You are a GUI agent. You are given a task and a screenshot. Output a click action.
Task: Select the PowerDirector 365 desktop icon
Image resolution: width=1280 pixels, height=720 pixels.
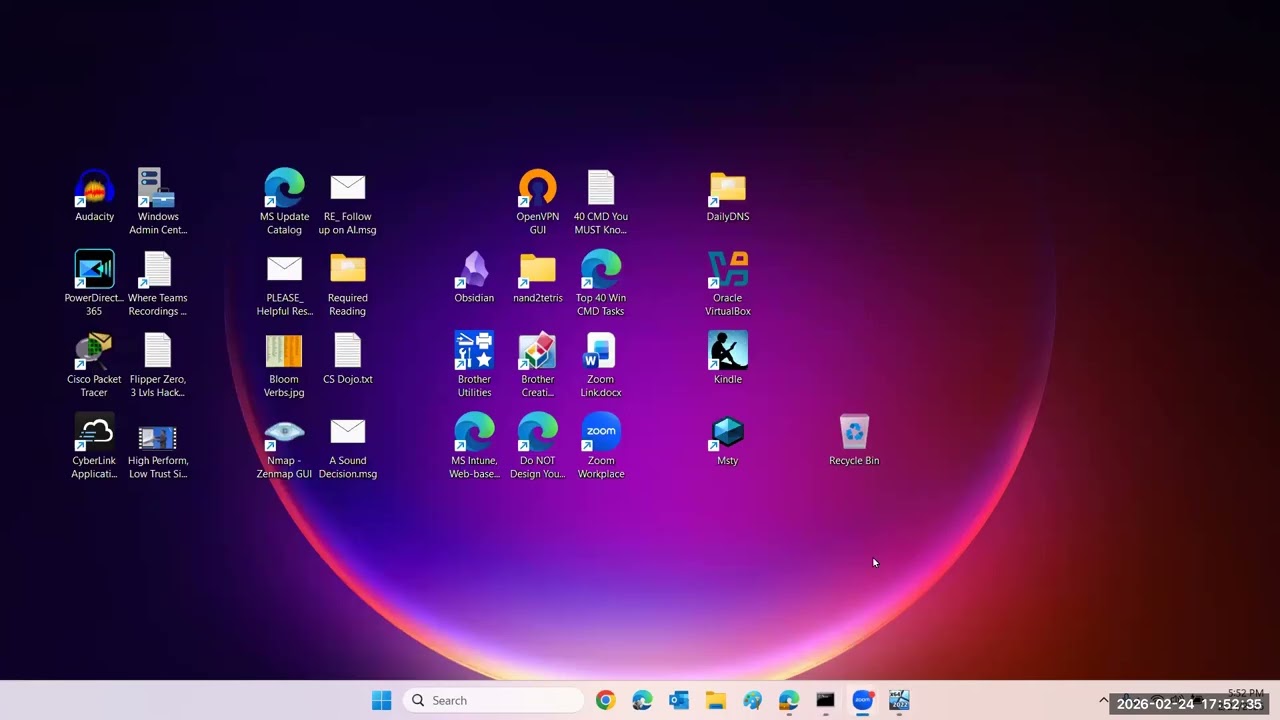click(94, 284)
